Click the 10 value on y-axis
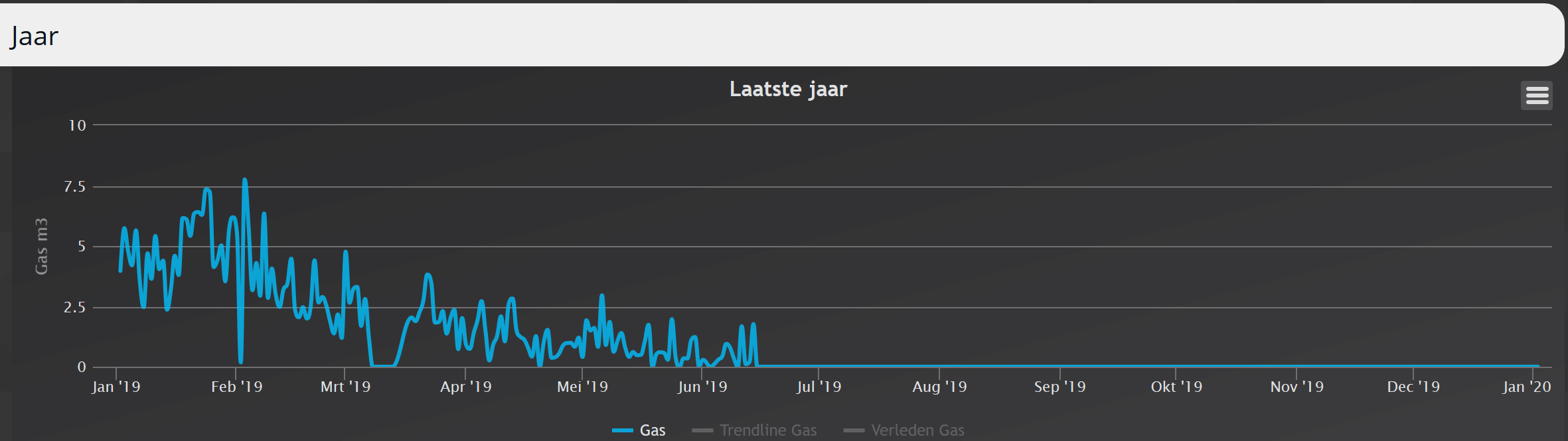 [x=78, y=125]
